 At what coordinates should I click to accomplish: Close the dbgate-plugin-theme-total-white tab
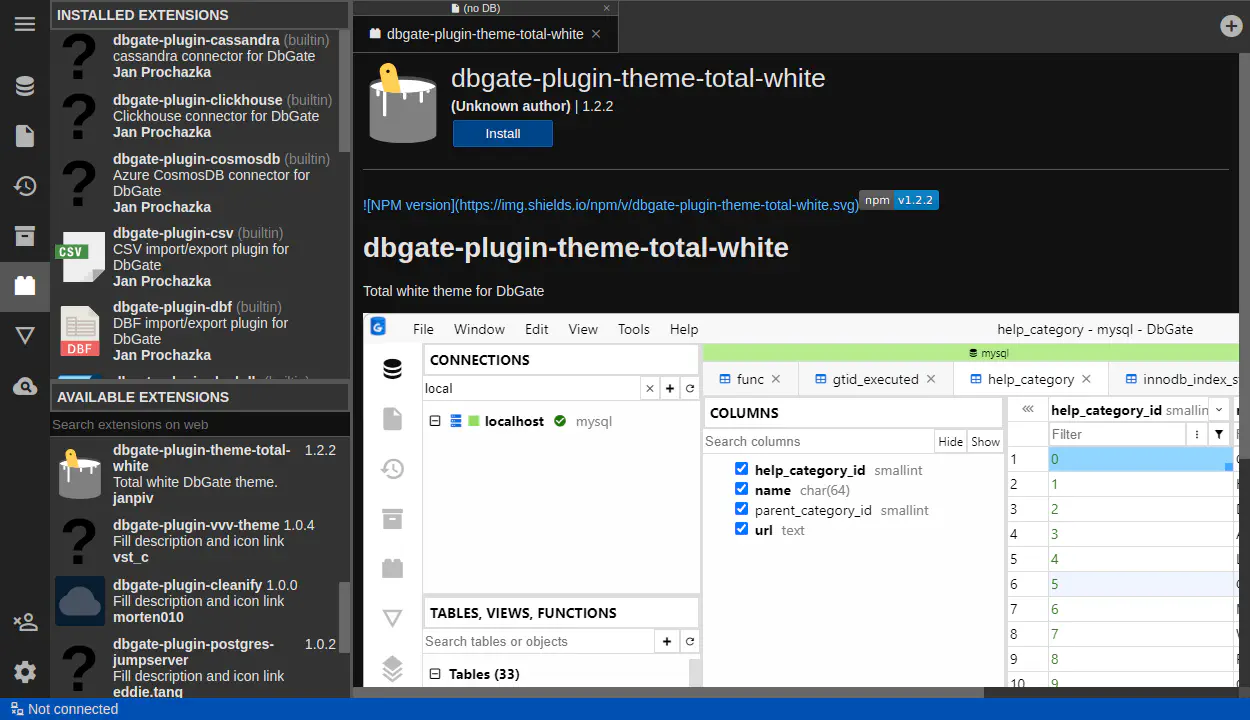pos(596,33)
